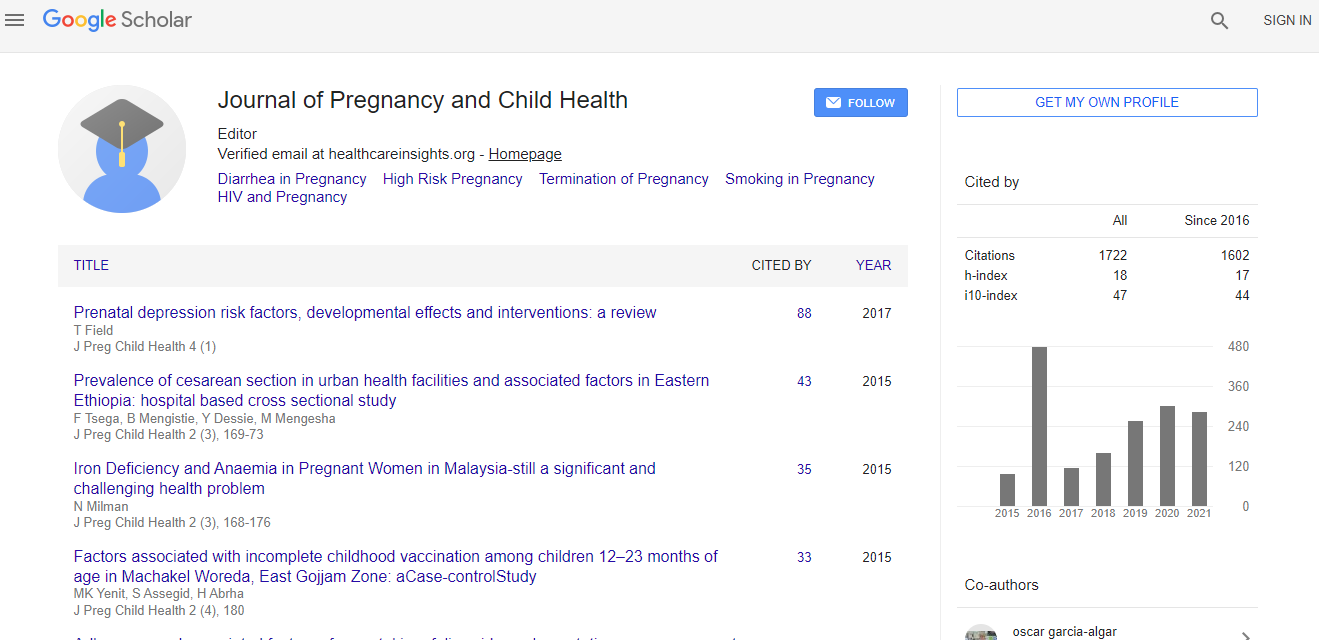Open oscar garcia-algar co-author photo
Viewport: 1319px width, 640px height.
pyautogui.click(x=981, y=632)
